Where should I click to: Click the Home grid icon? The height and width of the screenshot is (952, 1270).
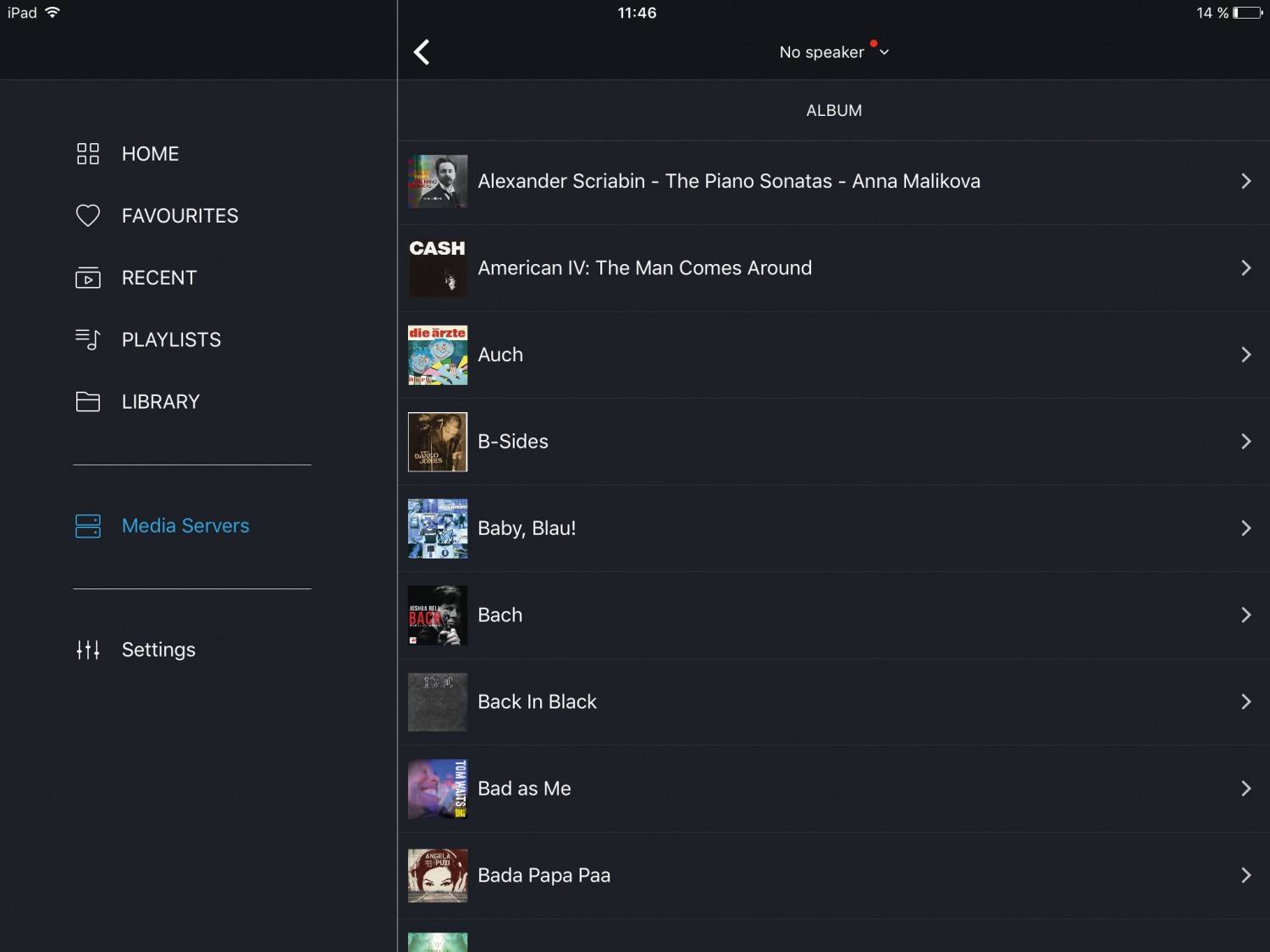pyautogui.click(x=88, y=154)
